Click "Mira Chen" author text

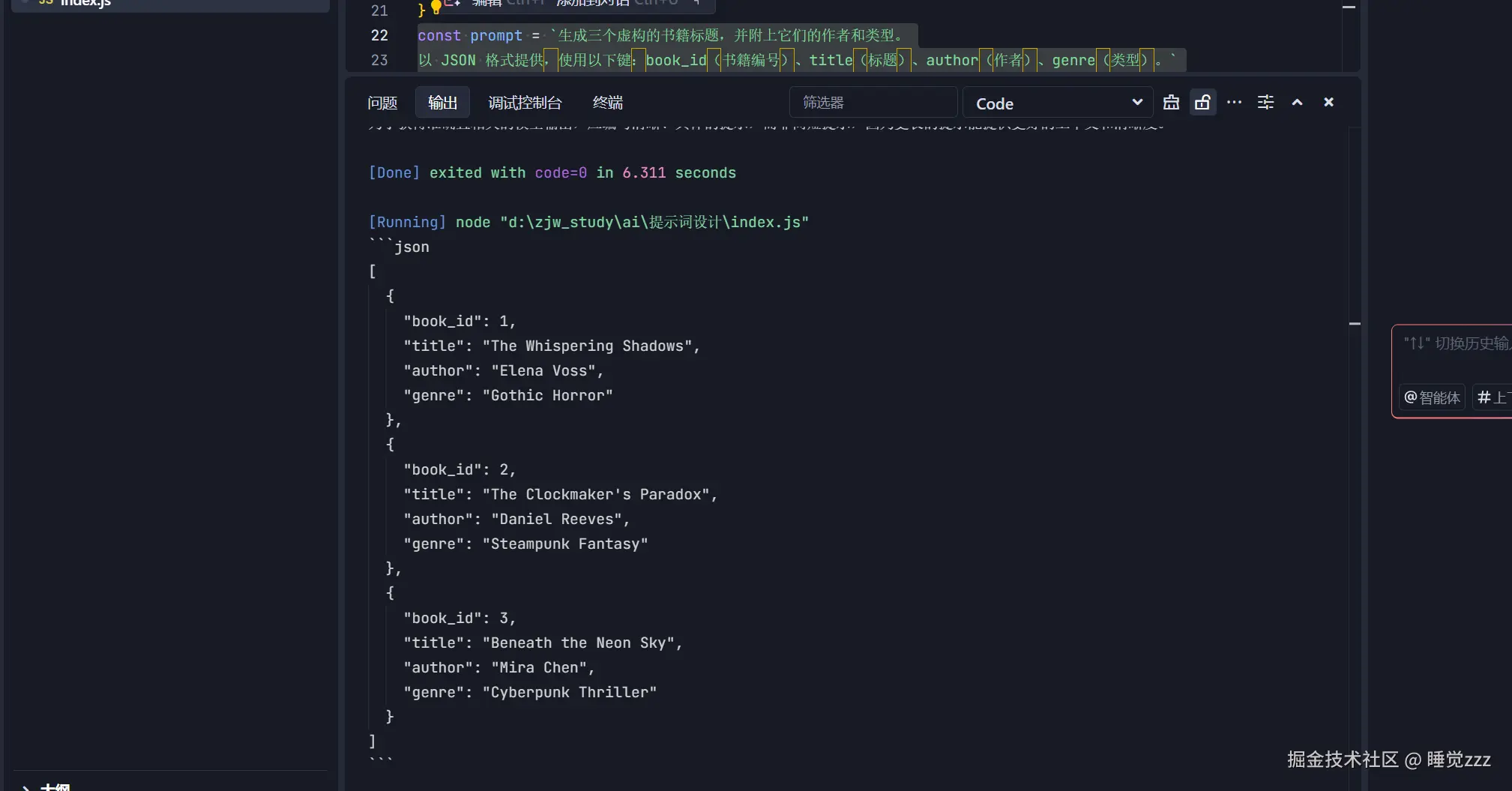[x=539, y=667]
